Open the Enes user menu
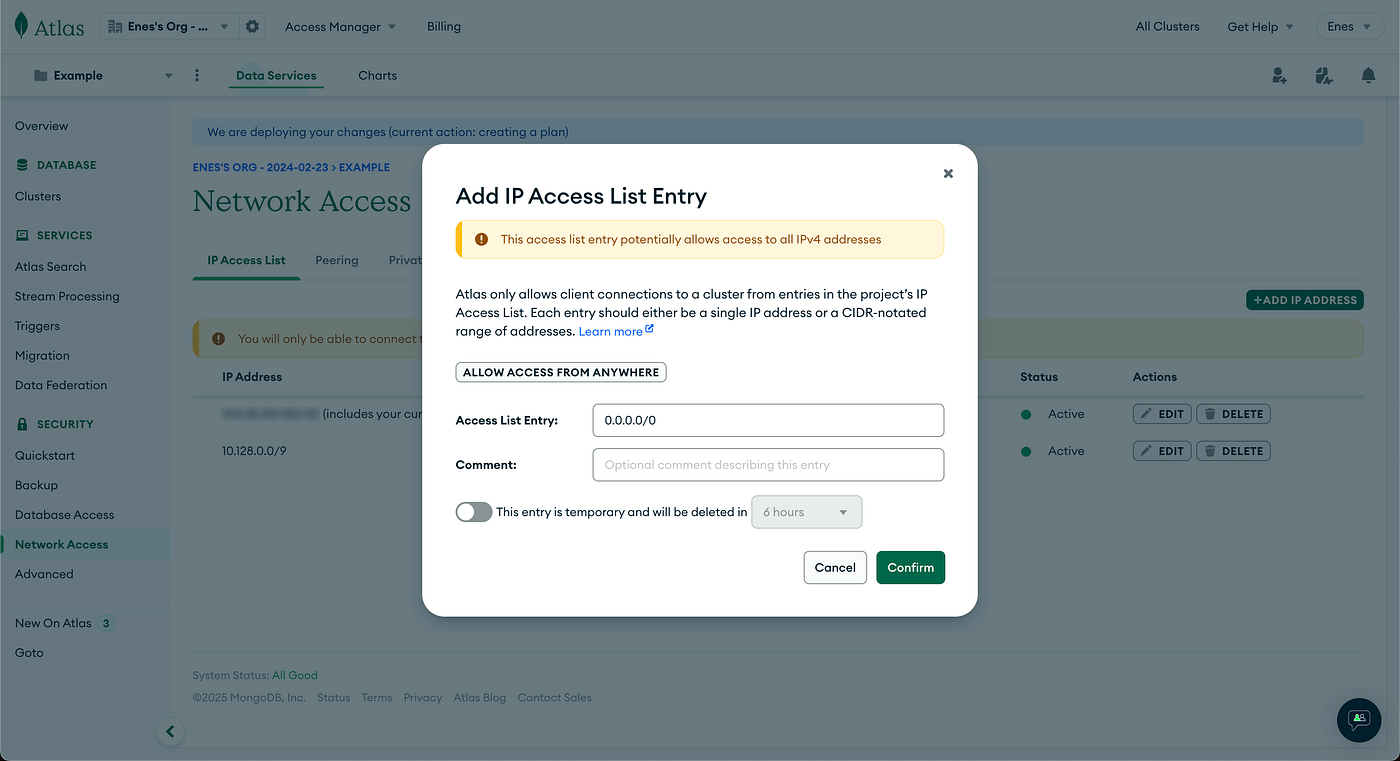 1350,27
